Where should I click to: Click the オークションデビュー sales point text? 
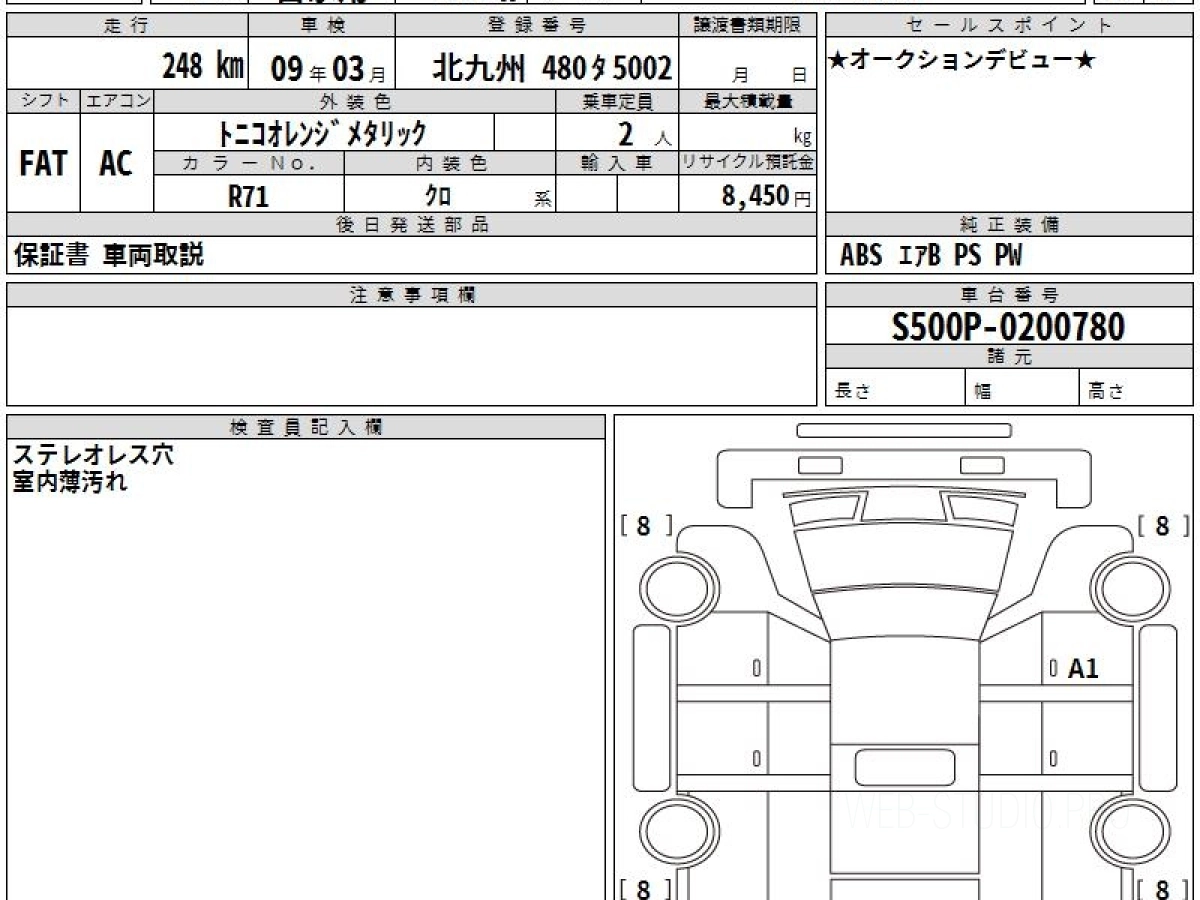(x=962, y=62)
